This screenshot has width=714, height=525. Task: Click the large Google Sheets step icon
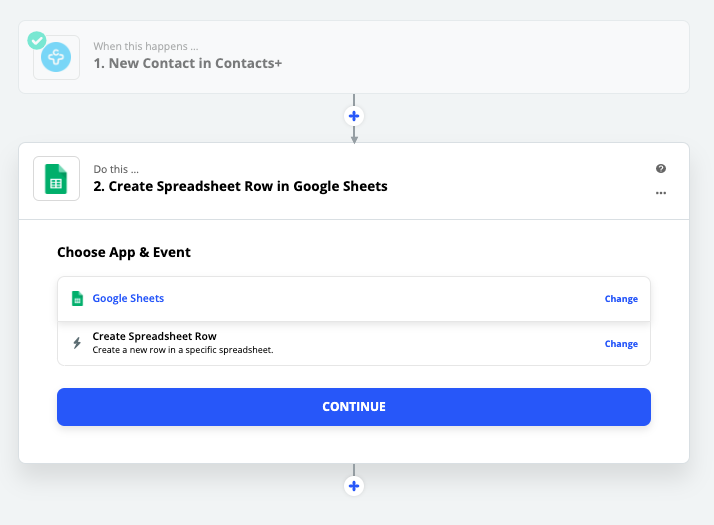(56, 178)
